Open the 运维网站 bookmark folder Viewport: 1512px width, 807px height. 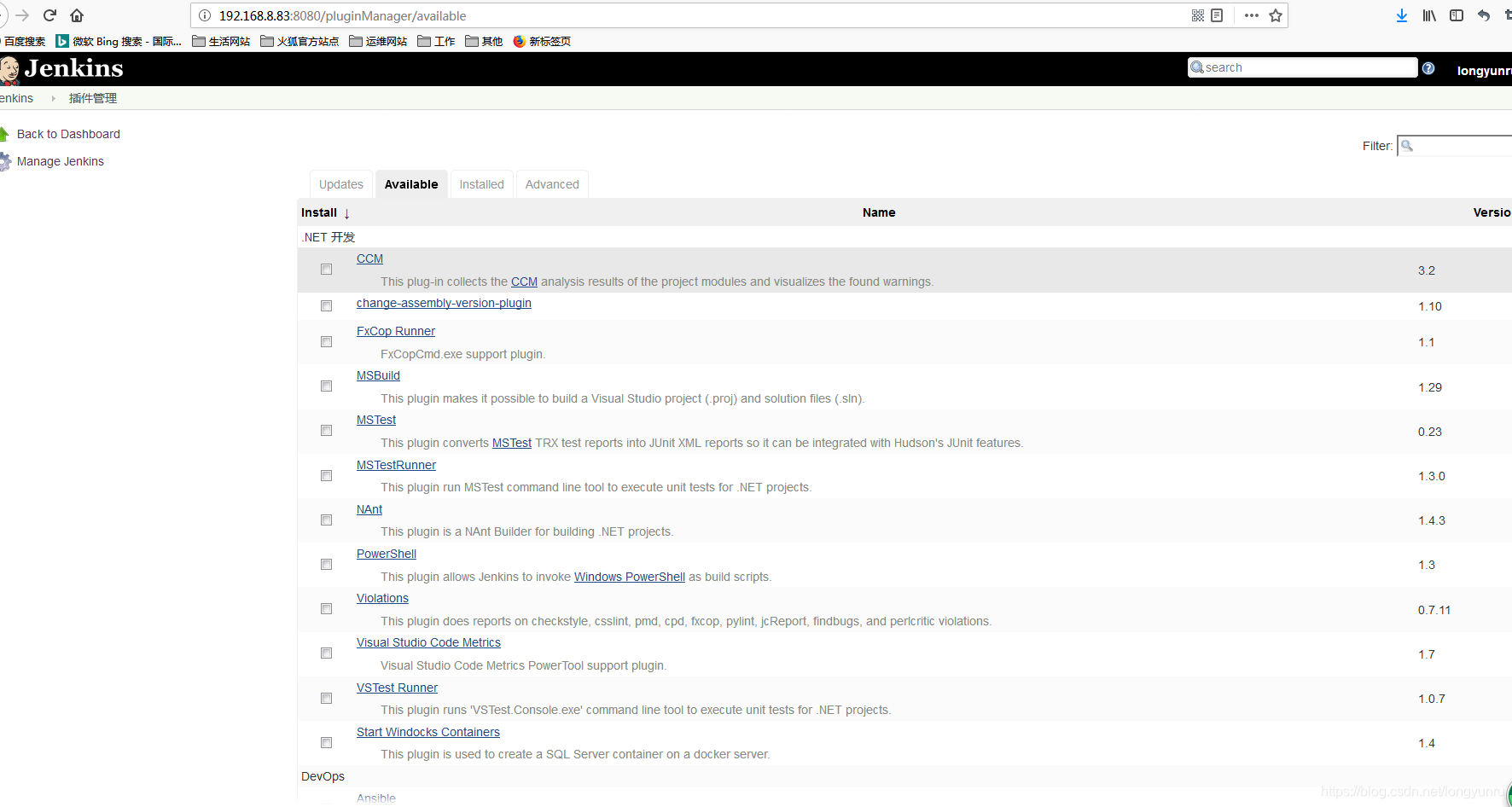378,41
